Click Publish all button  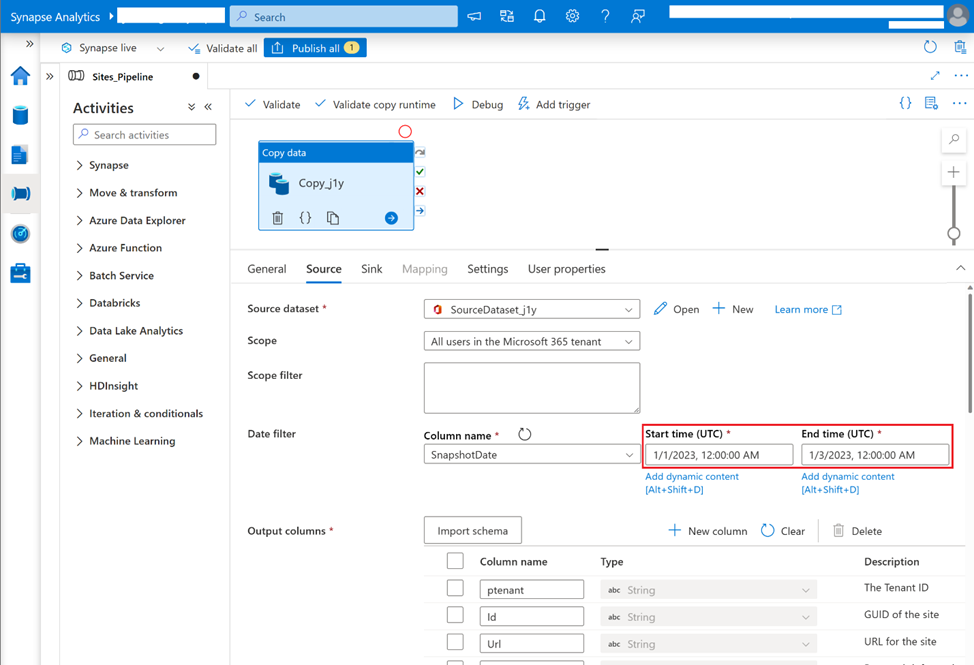pyautogui.click(x=315, y=48)
